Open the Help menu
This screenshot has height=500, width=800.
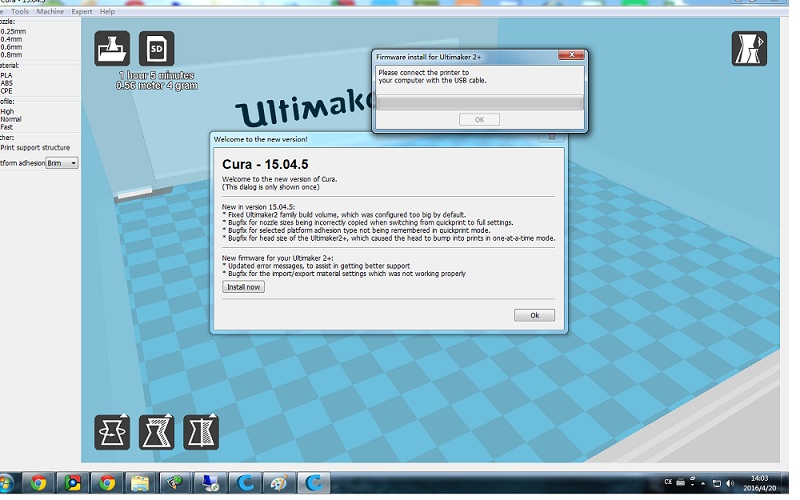point(107,11)
